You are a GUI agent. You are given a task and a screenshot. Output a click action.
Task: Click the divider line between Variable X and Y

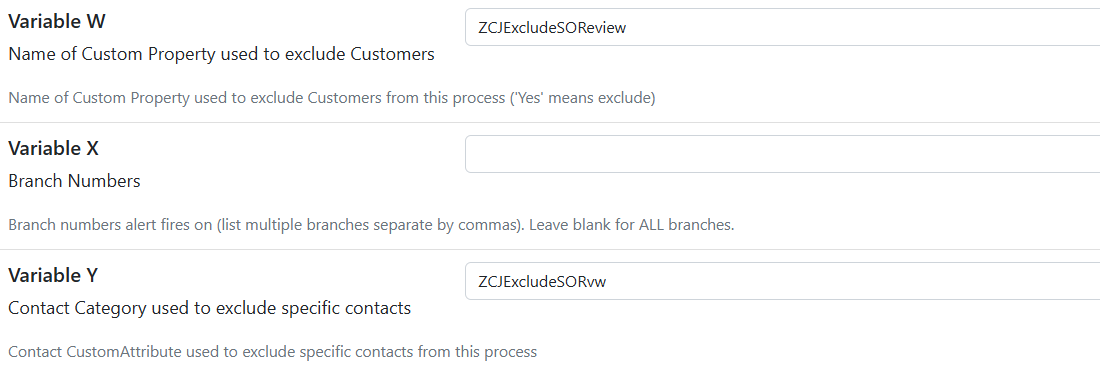coord(550,250)
